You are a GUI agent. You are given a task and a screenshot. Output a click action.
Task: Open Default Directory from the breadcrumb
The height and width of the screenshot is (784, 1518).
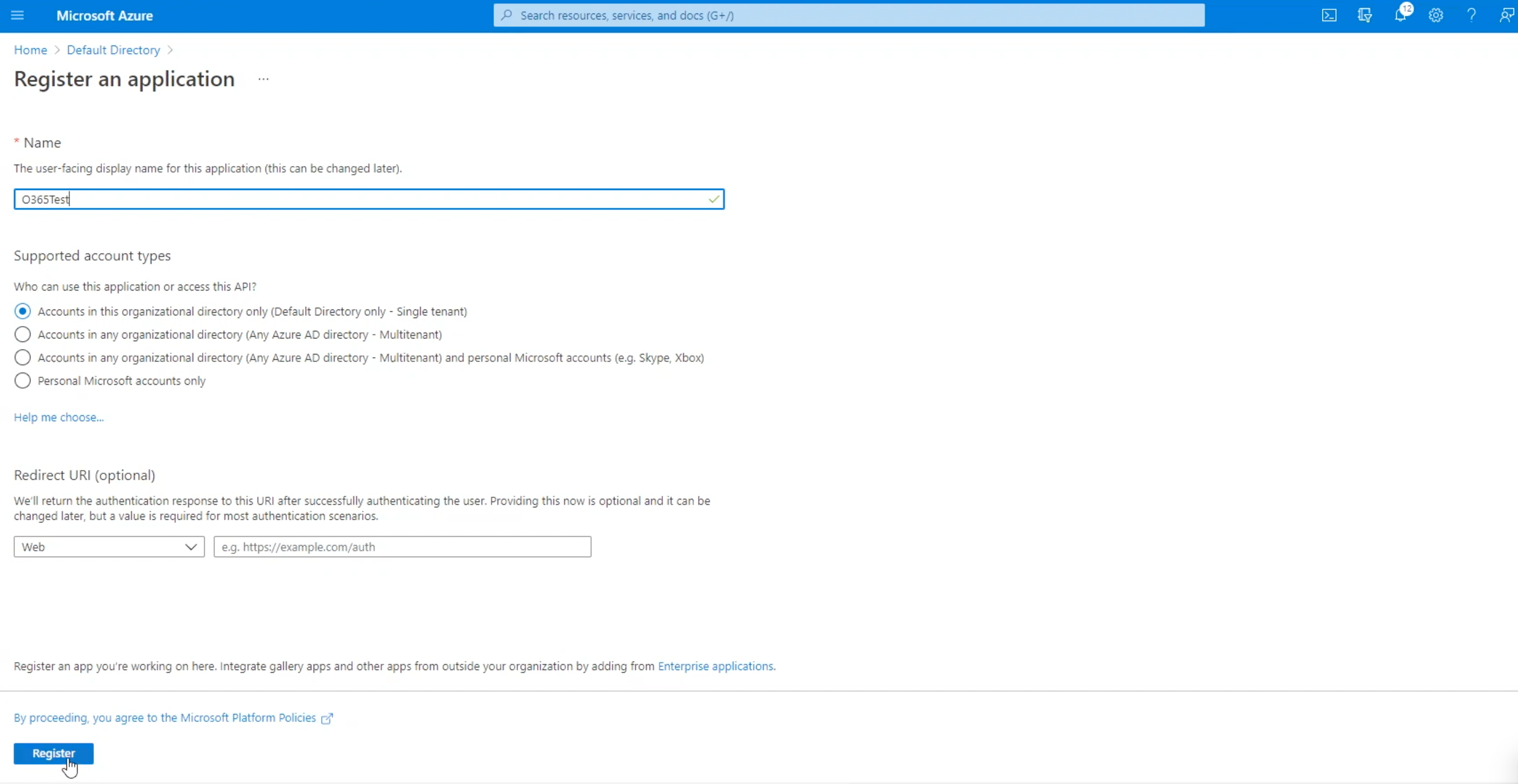pyautogui.click(x=113, y=49)
